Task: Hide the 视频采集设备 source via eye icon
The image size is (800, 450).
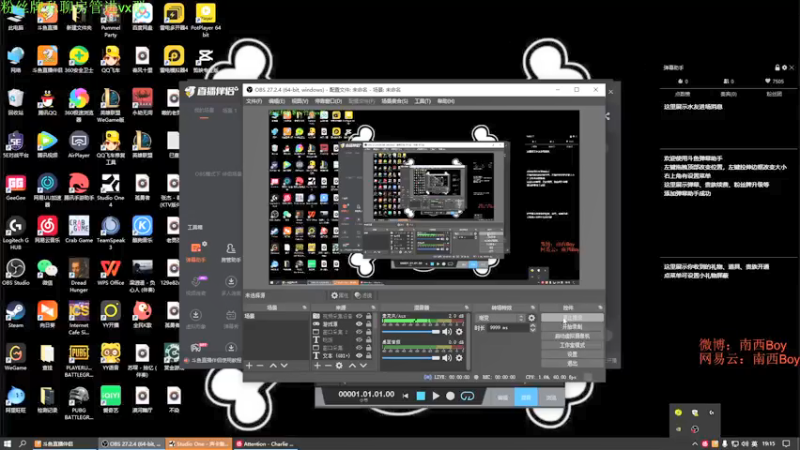Action: pos(359,316)
